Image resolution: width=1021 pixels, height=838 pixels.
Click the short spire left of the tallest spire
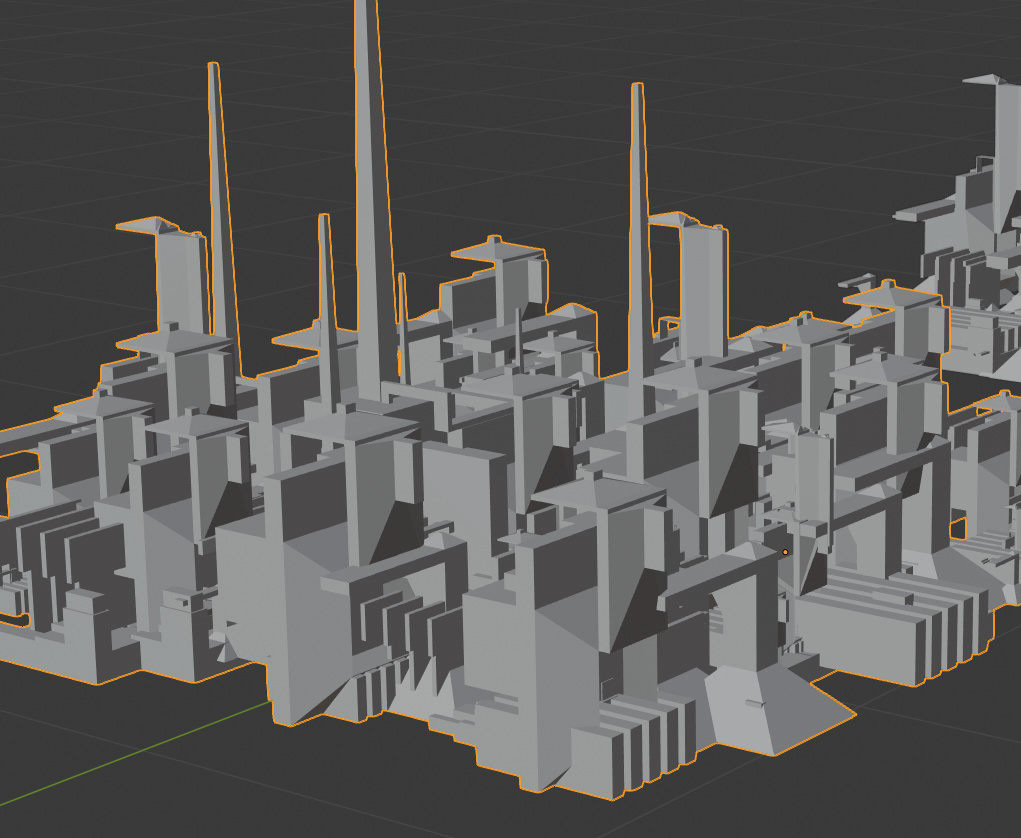(x=328, y=313)
